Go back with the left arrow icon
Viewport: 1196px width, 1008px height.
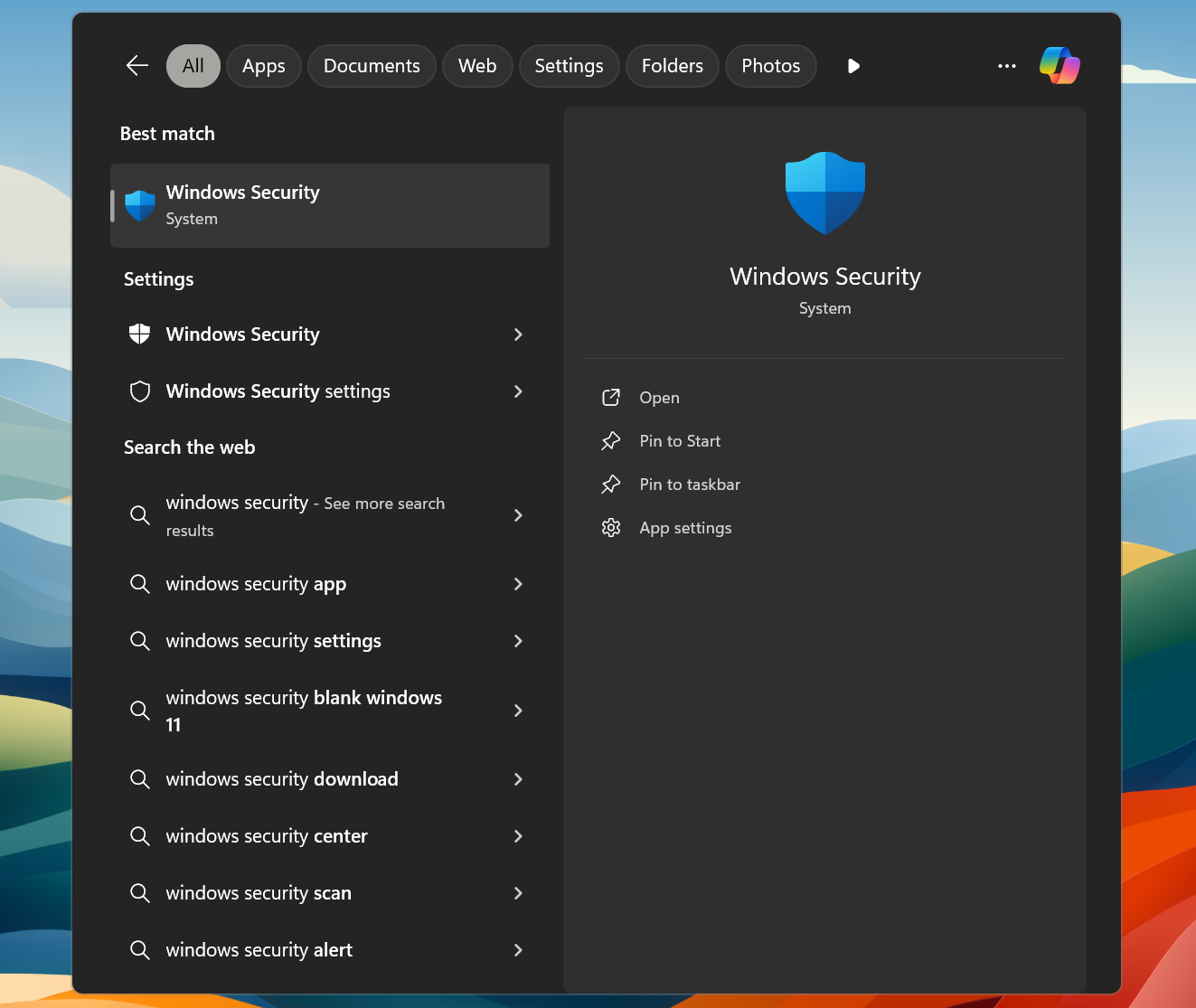[137, 66]
